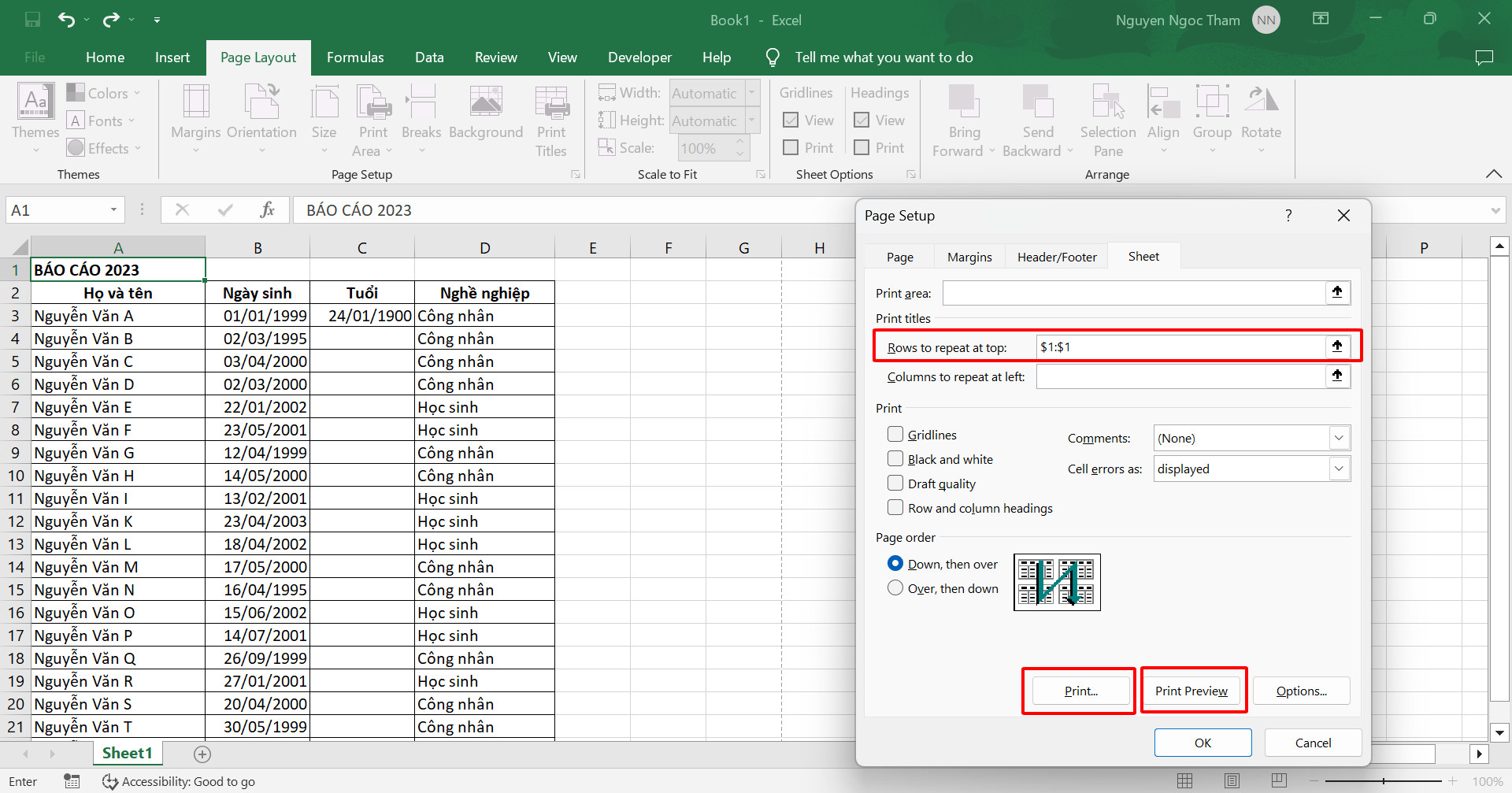This screenshot has height=793, width=1512.
Task: Expand the Cell errors as dropdown
Action: 1339,469
